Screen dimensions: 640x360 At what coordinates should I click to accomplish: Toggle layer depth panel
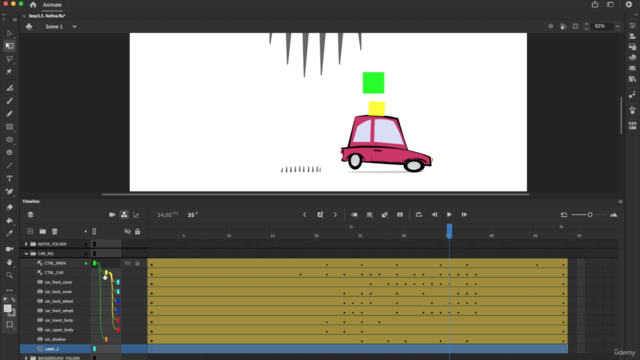tap(136, 215)
